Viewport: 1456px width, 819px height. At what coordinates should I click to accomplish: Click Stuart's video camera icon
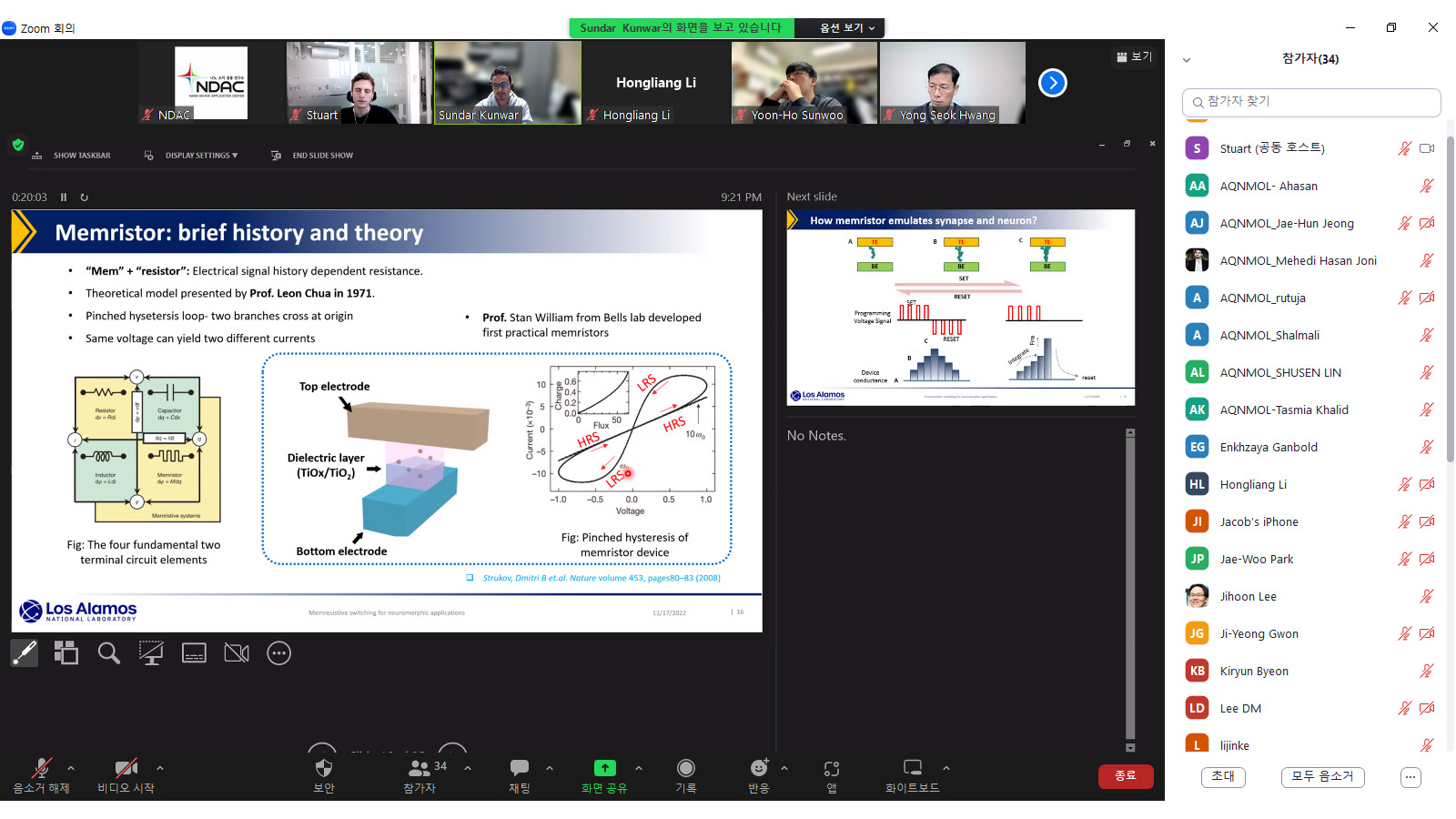[1427, 148]
